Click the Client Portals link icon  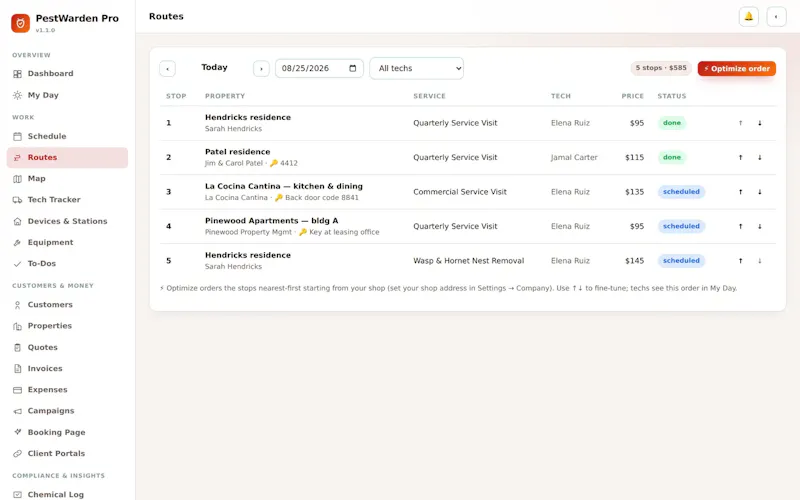click(17, 454)
